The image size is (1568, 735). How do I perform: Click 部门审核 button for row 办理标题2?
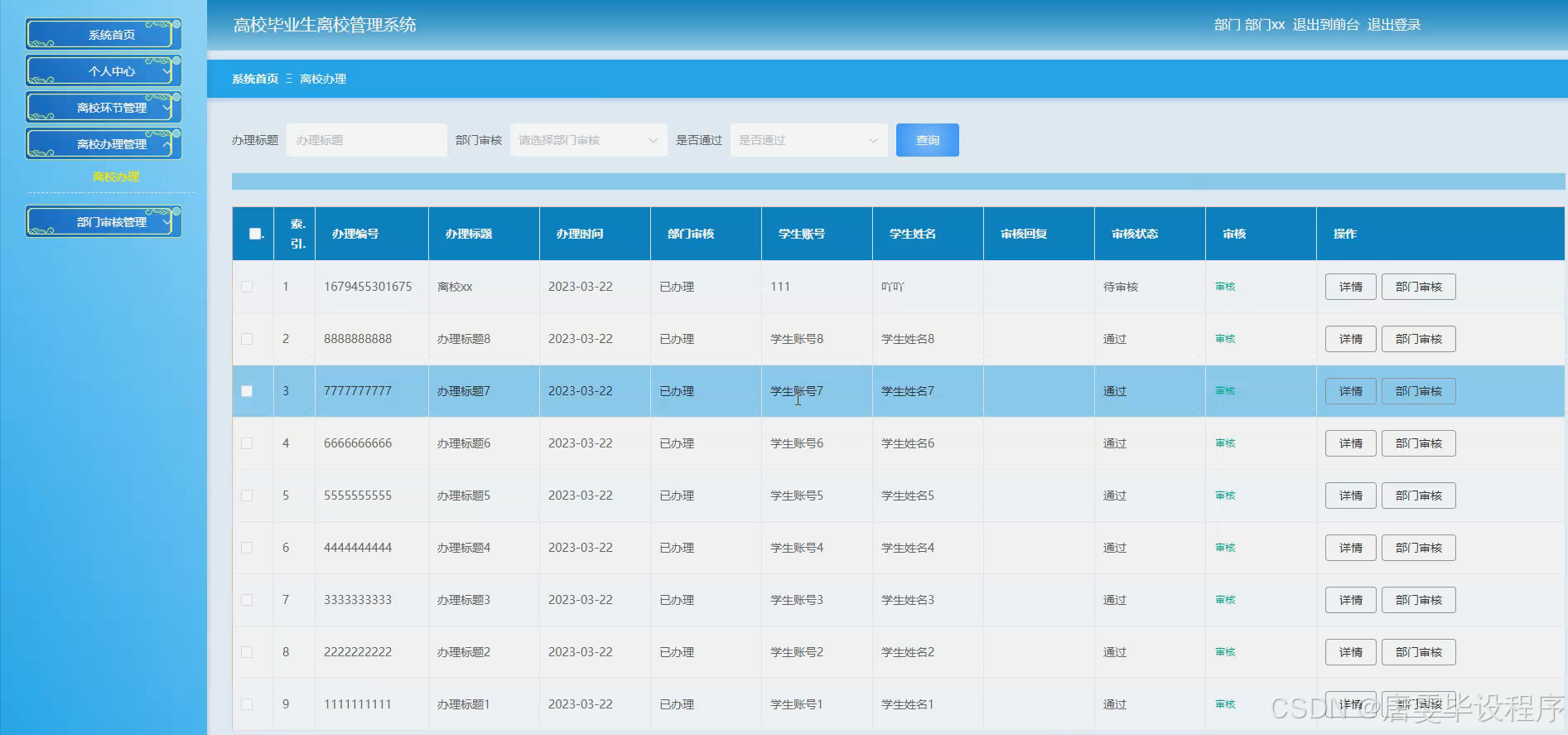1419,652
